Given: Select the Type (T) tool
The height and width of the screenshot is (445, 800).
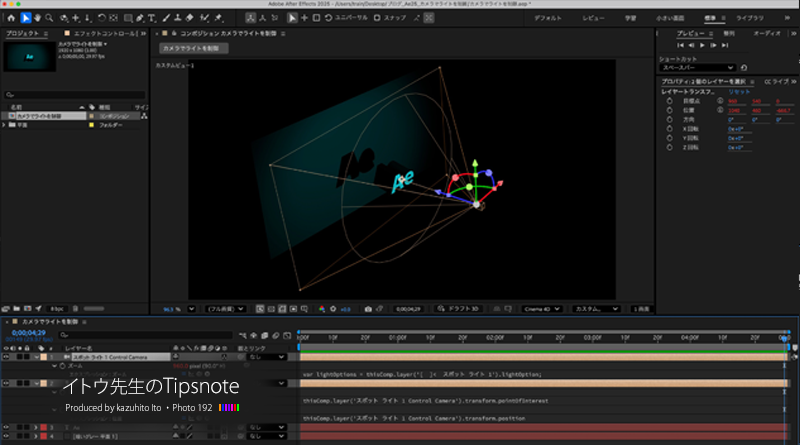Looking at the screenshot, I should [x=151, y=18].
